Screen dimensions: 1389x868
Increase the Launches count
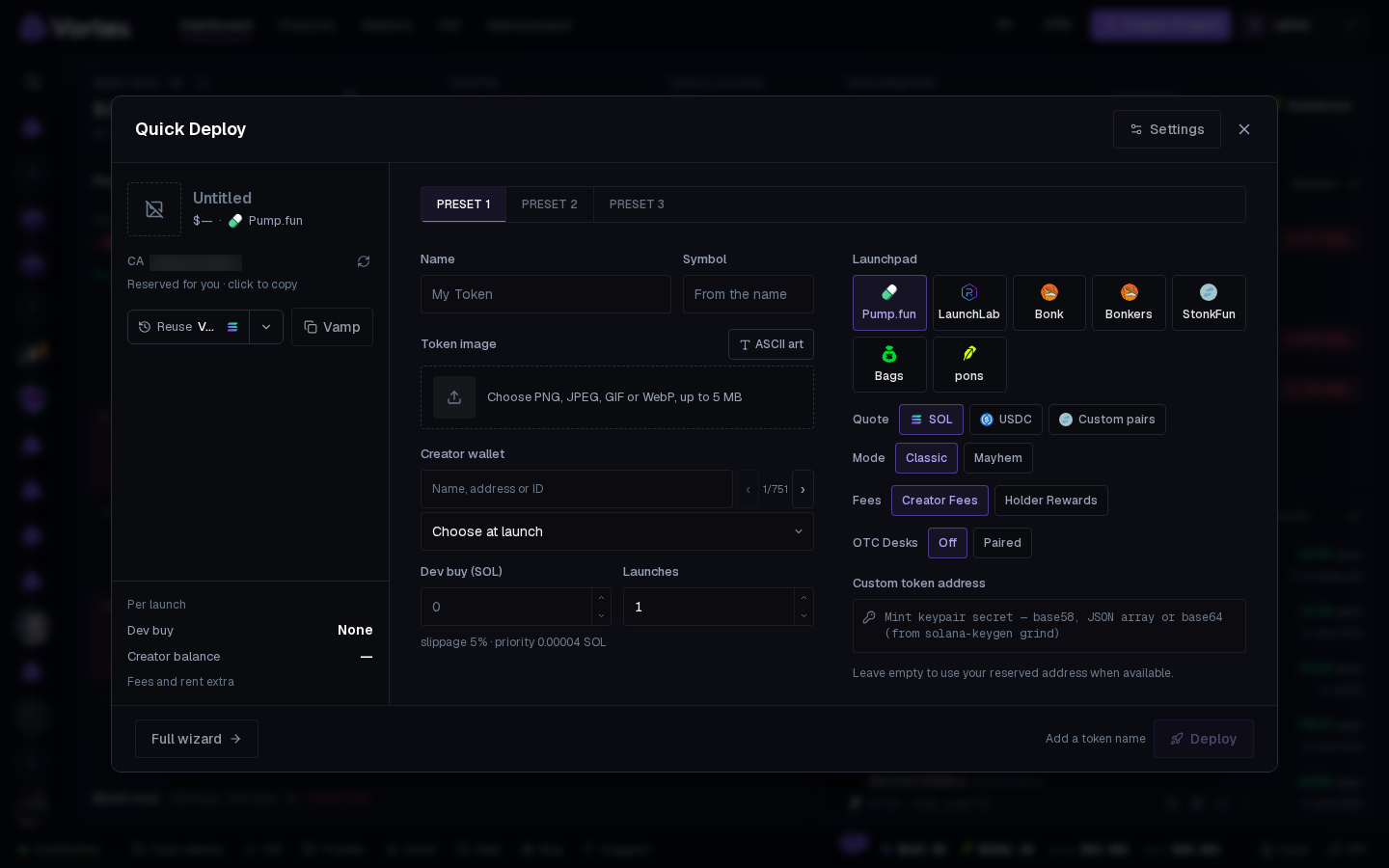click(803, 598)
